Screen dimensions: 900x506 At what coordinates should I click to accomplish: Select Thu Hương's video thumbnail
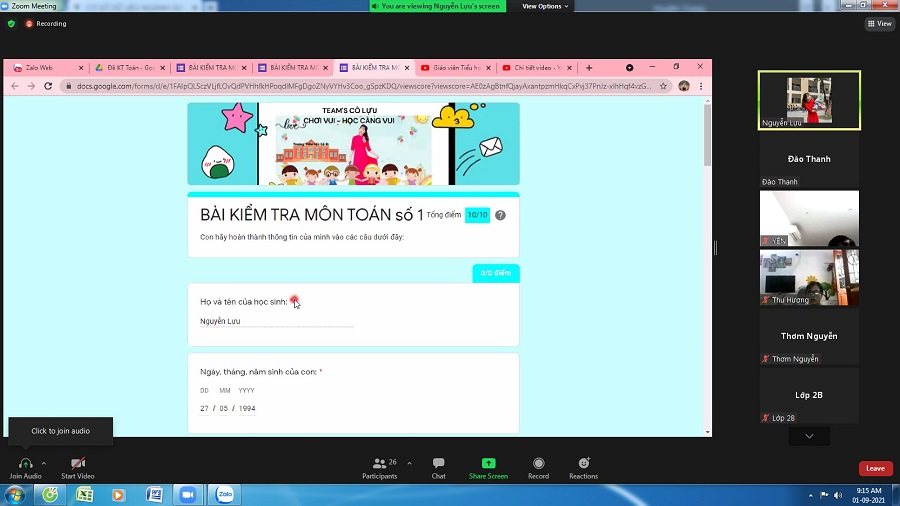click(809, 277)
